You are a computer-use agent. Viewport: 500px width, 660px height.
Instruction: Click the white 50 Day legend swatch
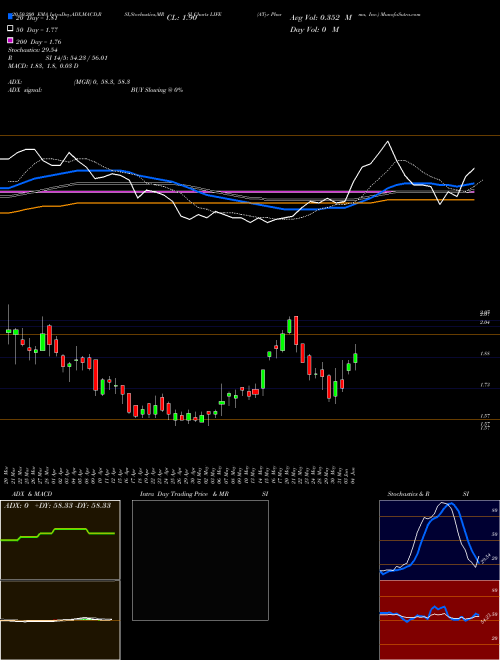click(11, 29)
